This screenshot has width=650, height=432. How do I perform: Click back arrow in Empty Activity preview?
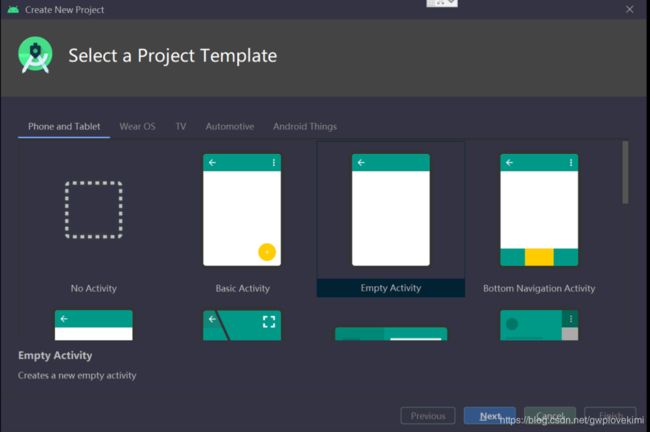click(361, 163)
